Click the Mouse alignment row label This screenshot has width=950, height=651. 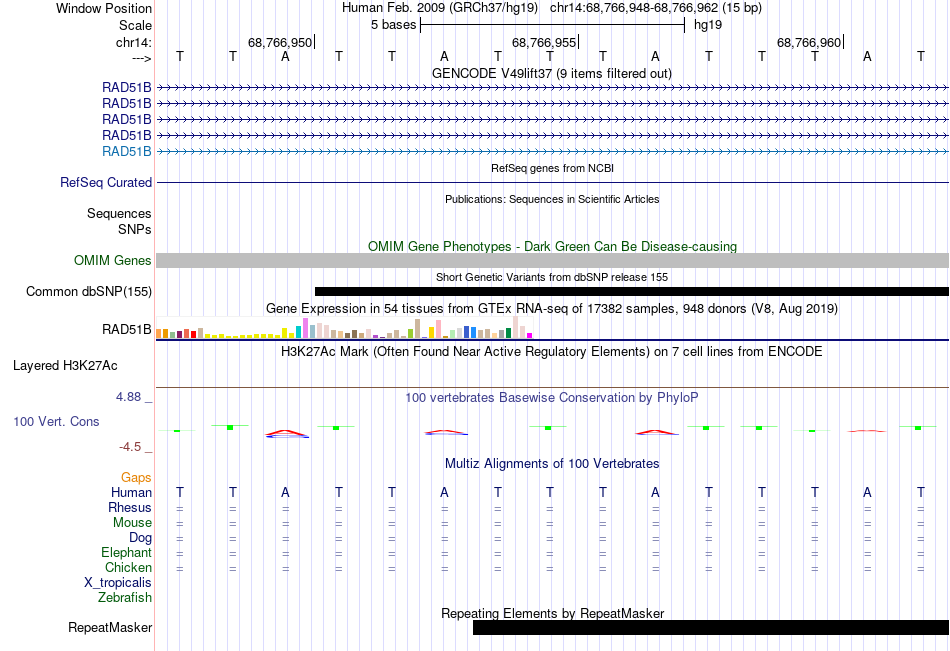132,522
